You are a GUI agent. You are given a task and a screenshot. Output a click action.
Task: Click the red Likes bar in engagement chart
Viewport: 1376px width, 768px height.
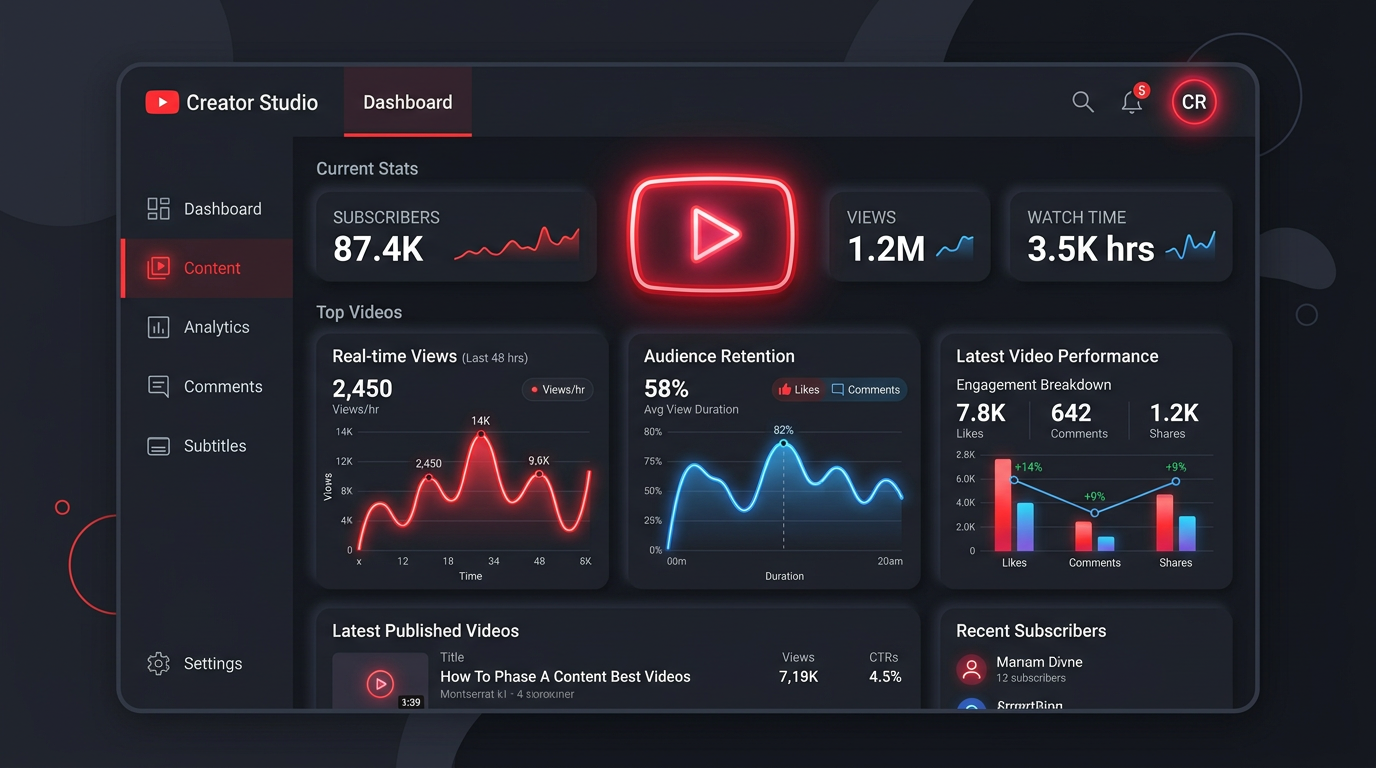point(1003,505)
